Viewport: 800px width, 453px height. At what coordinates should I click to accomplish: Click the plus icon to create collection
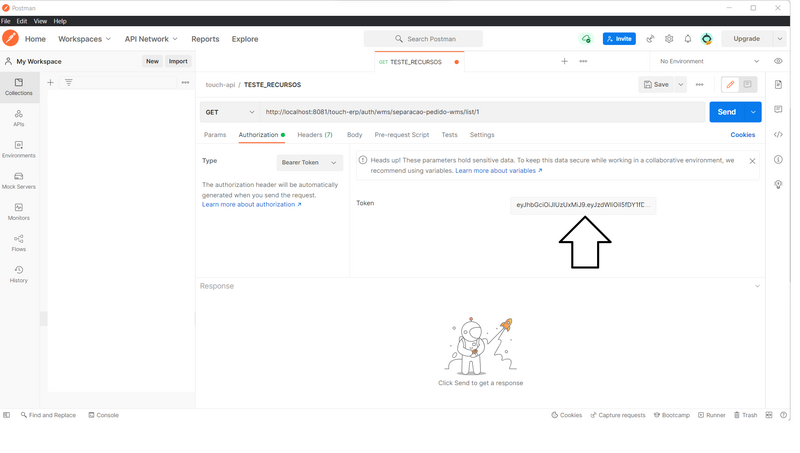51,82
